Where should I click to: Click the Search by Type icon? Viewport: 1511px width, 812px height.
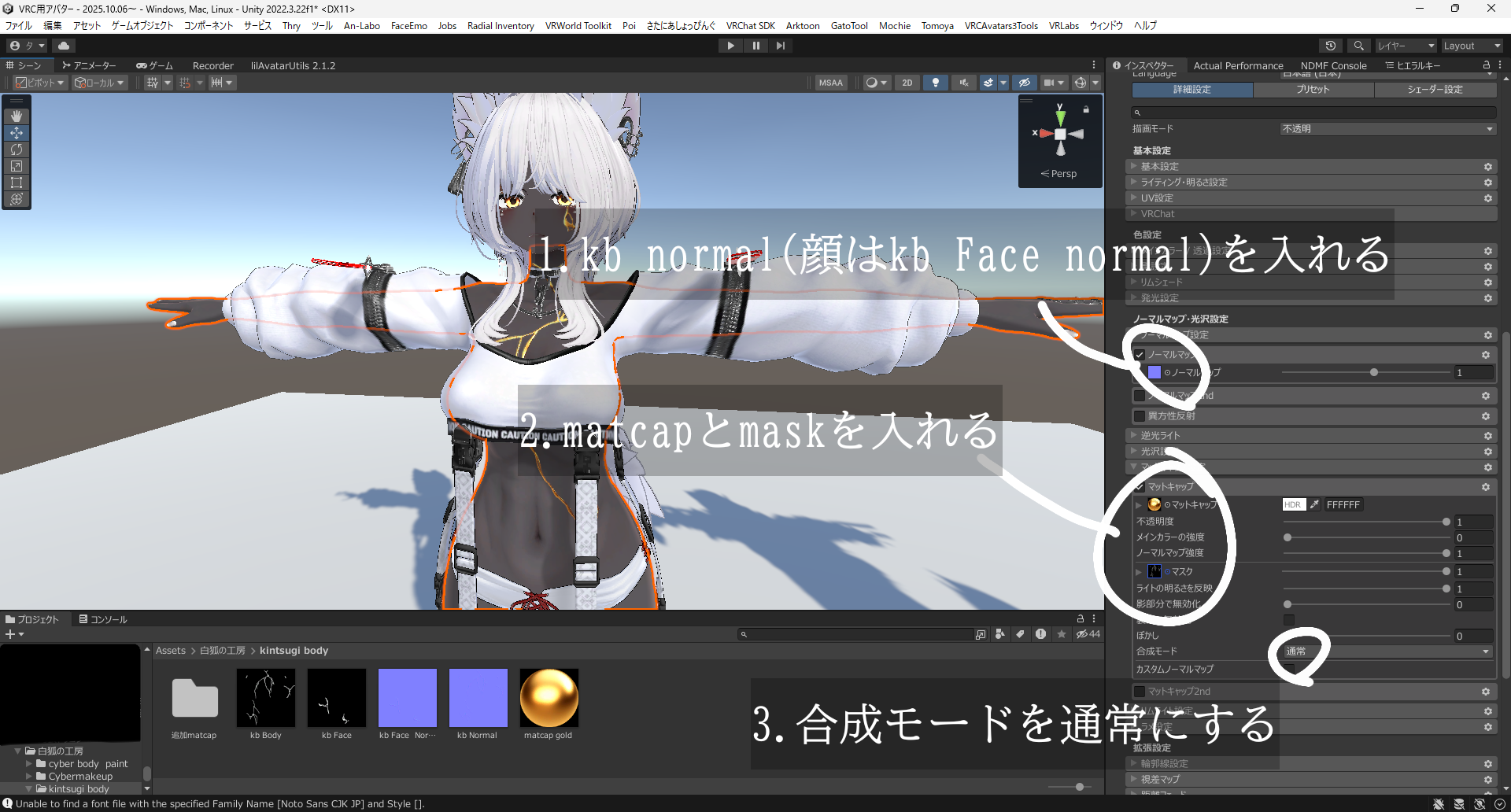(999, 634)
